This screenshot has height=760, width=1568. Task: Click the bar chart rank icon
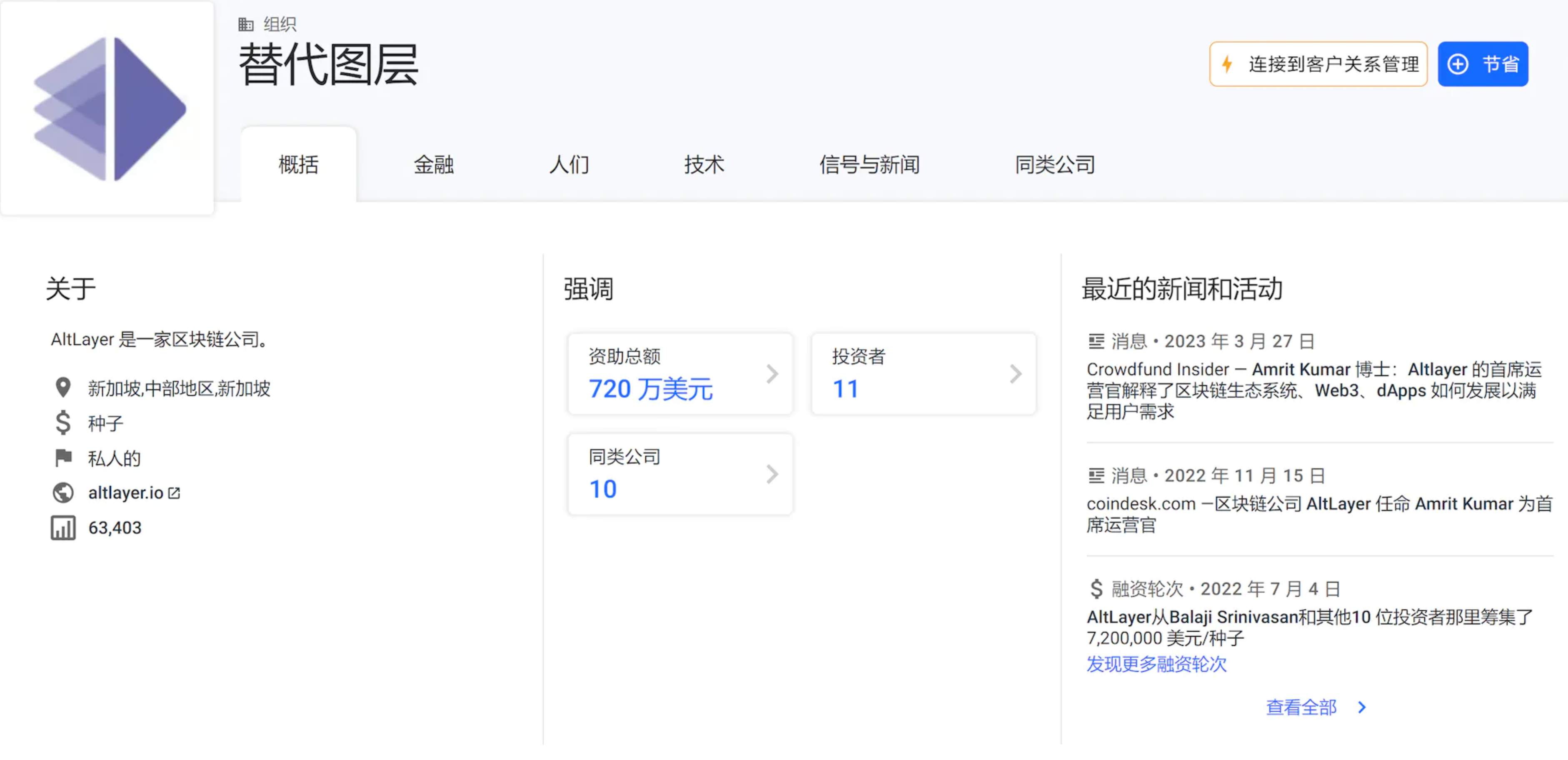point(63,528)
